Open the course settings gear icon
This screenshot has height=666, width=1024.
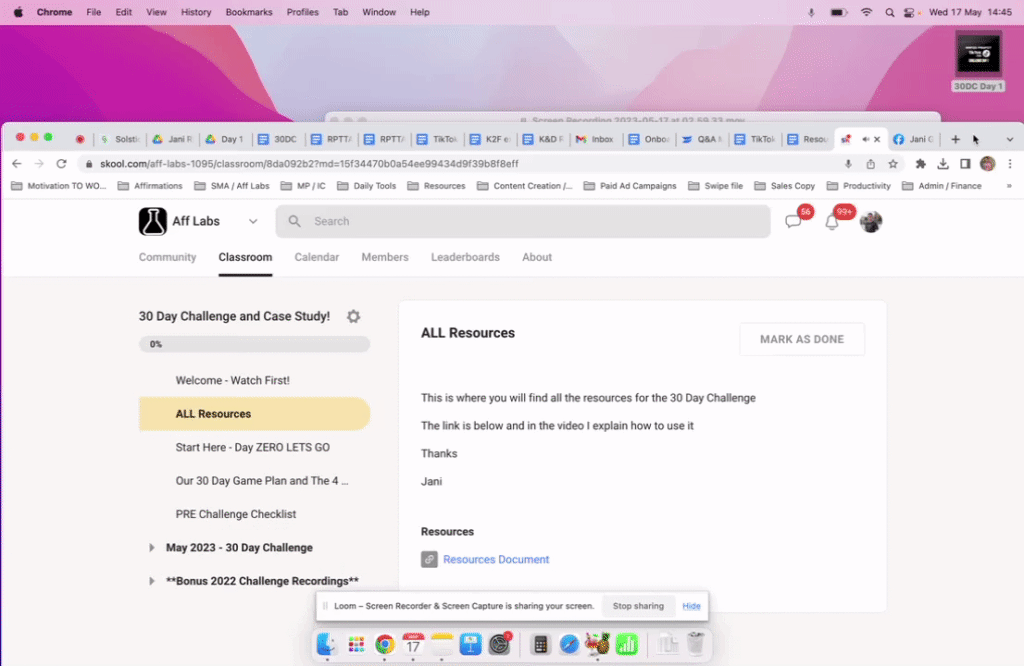point(353,317)
